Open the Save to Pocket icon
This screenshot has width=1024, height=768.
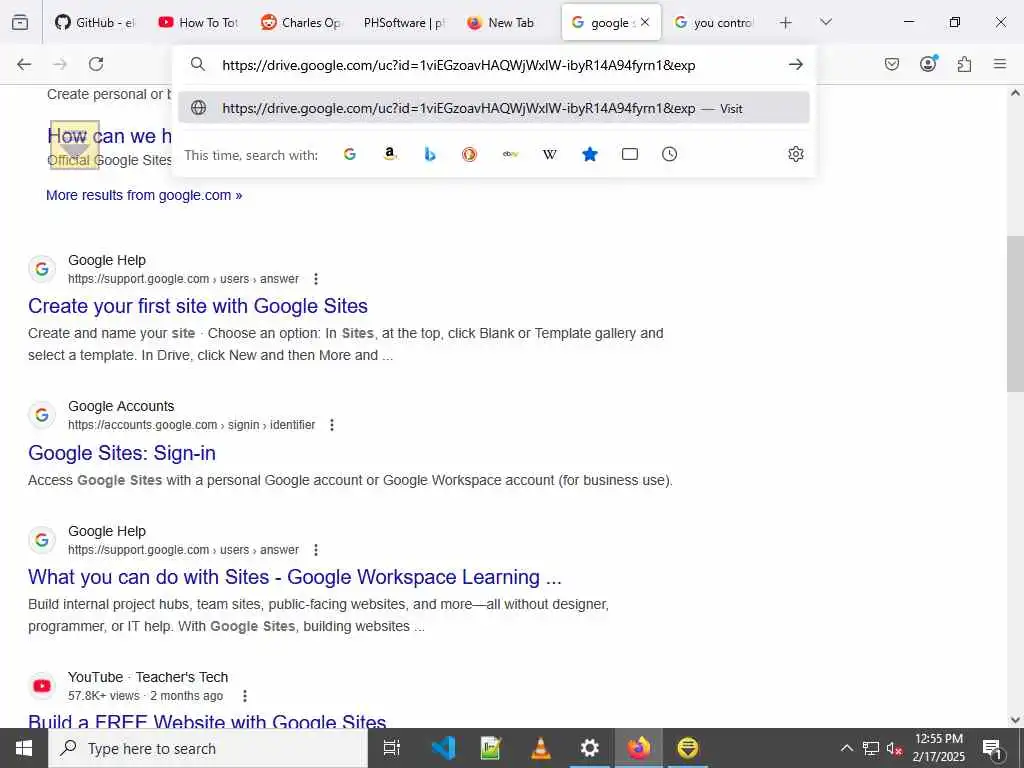tap(892, 64)
